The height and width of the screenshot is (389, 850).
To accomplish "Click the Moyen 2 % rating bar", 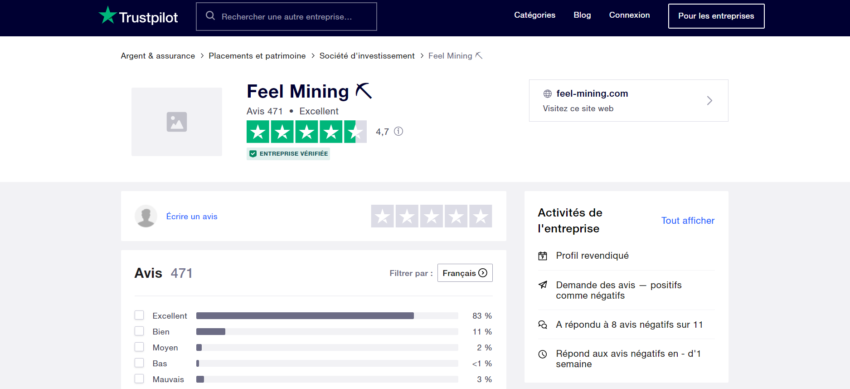I will (327, 347).
